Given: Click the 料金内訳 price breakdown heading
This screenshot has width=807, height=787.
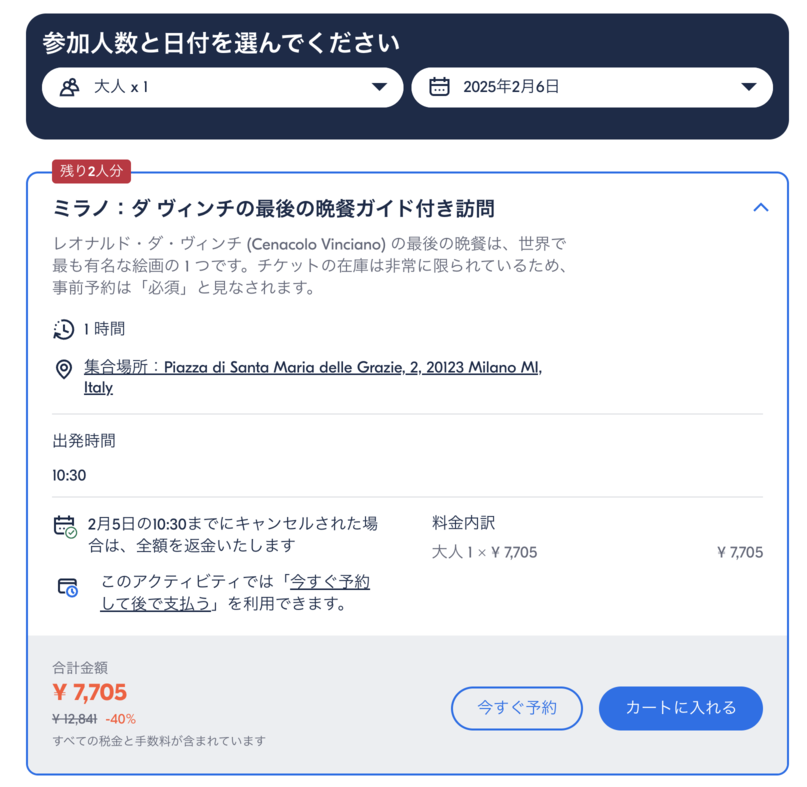Looking at the screenshot, I should pyautogui.click(x=463, y=522).
